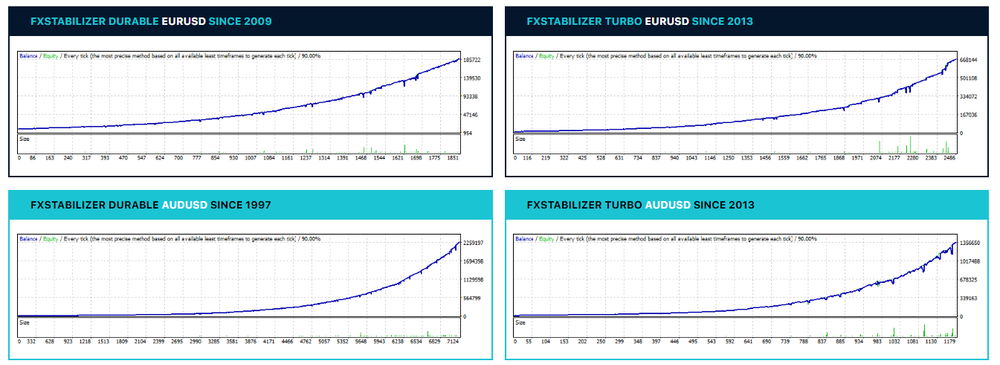Click the 1851 trade number on x-axis
Screen dimensions: 1000x365
click(x=453, y=157)
